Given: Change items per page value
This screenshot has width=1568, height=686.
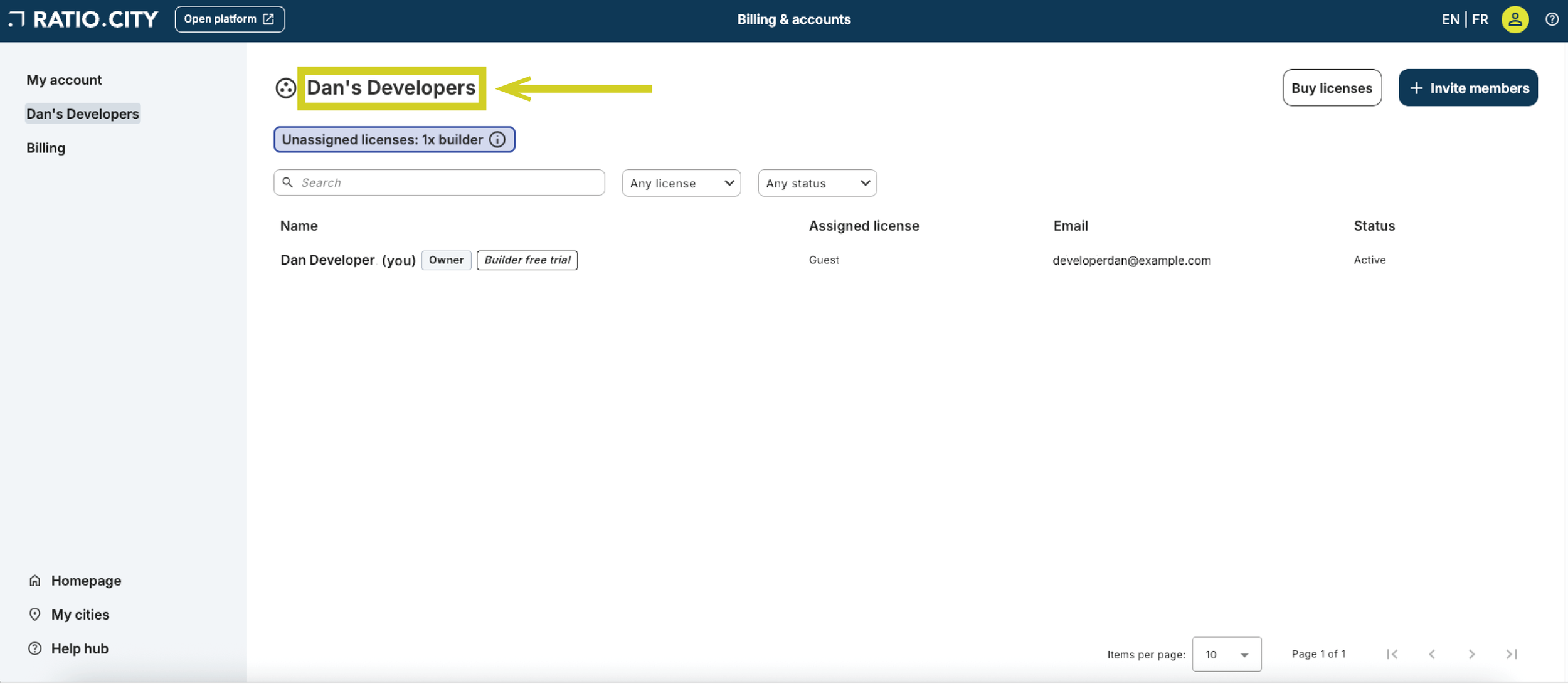Looking at the screenshot, I should (x=1226, y=654).
